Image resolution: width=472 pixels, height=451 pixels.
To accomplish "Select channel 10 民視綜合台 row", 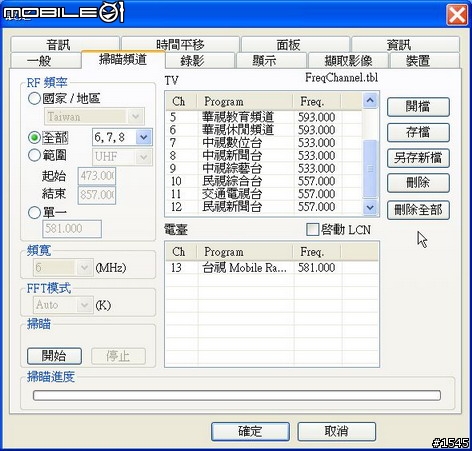I will click(264, 181).
